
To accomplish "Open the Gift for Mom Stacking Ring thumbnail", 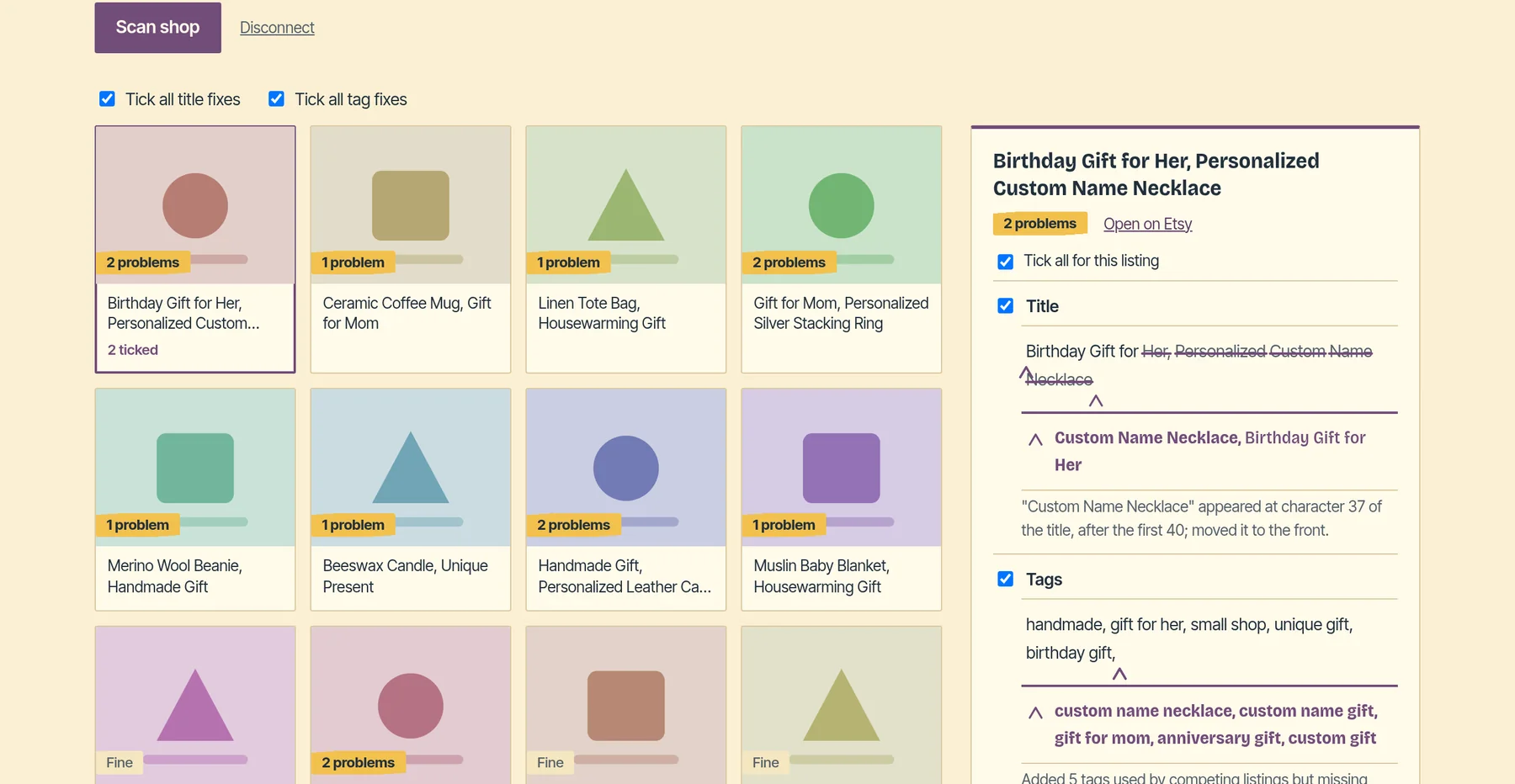I will [842, 205].
